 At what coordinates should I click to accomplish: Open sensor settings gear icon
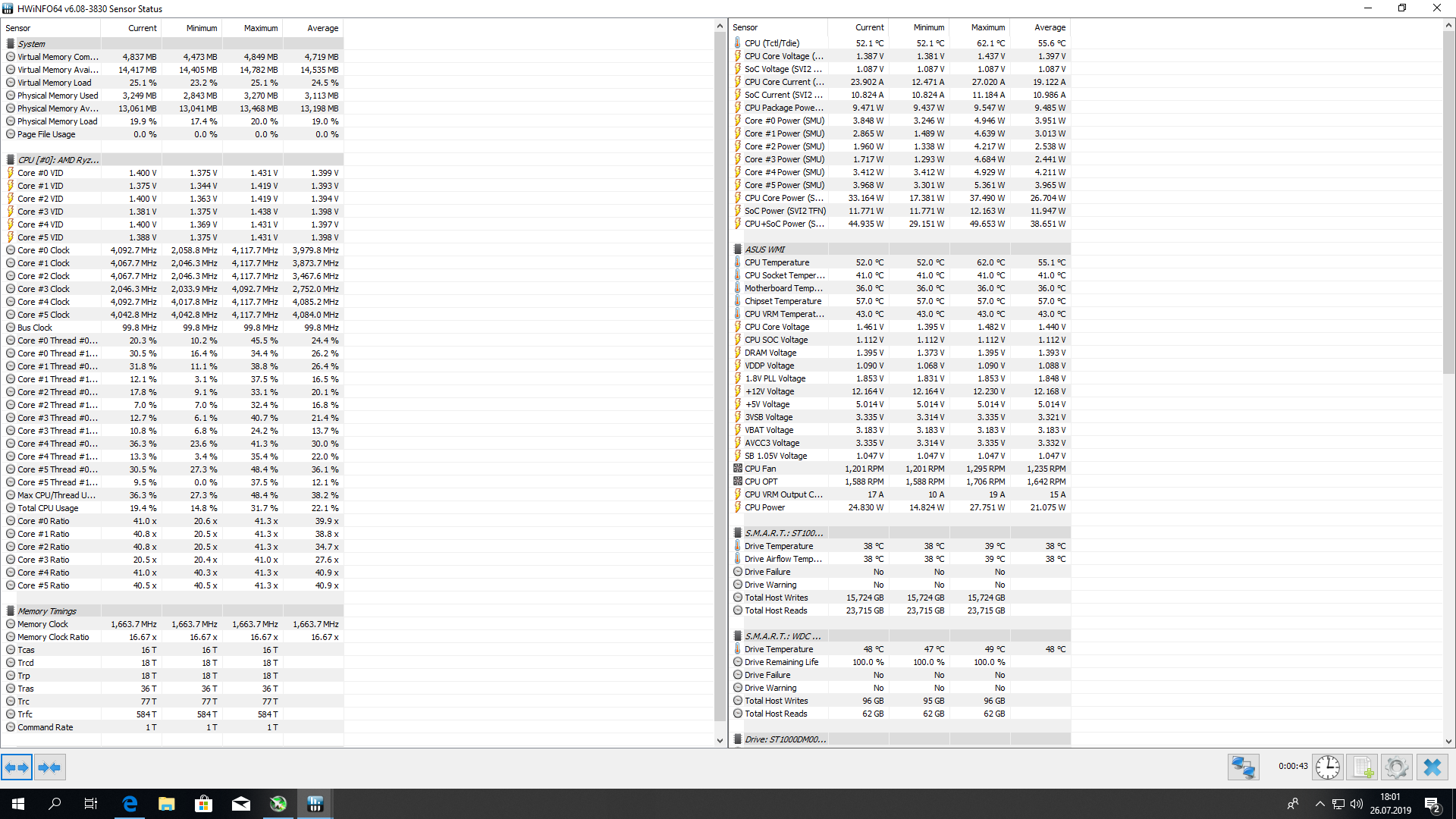click(x=1396, y=767)
